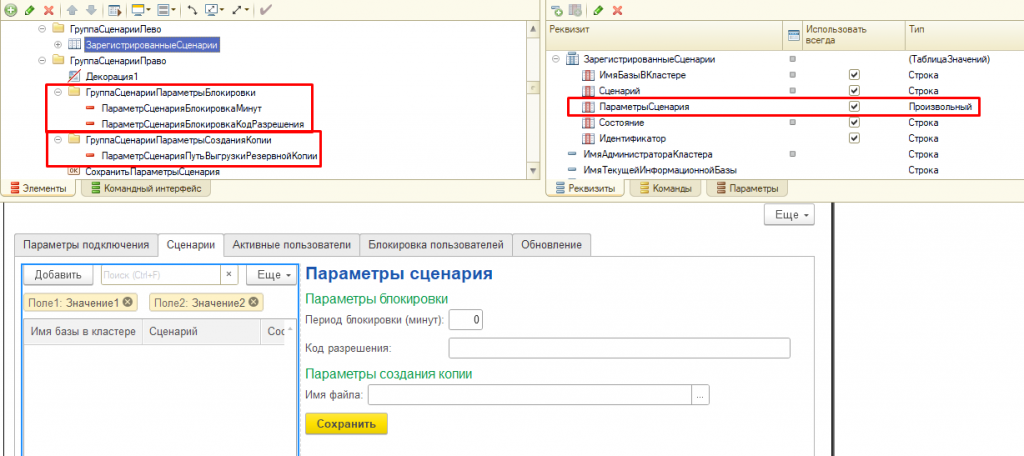Collapse ГруппаСценарииПараметрыБлокировки node
This screenshot has width=1024, height=456.
click(x=58, y=92)
